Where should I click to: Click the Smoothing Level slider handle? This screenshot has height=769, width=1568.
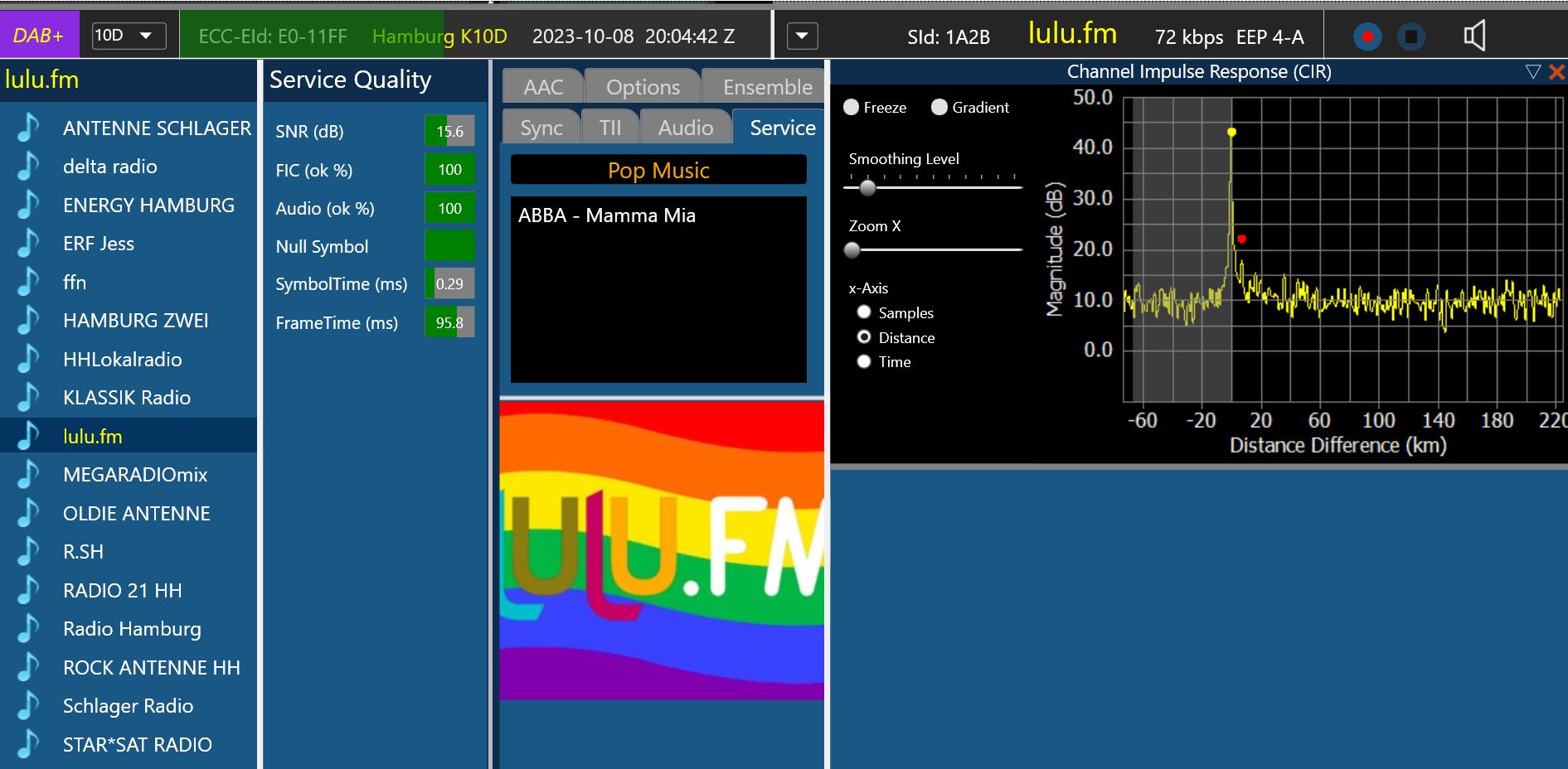tap(867, 188)
